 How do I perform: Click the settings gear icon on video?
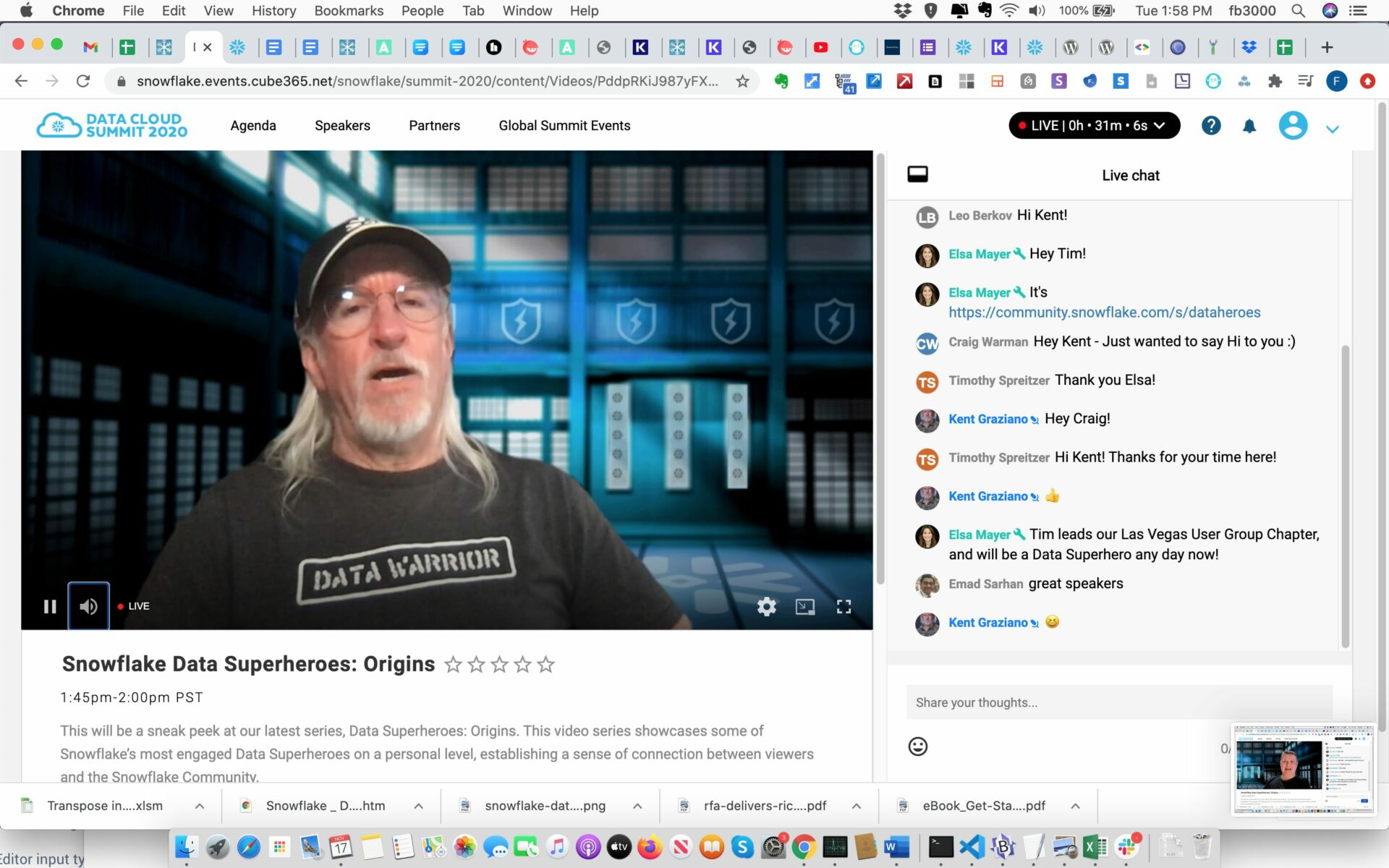click(766, 606)
